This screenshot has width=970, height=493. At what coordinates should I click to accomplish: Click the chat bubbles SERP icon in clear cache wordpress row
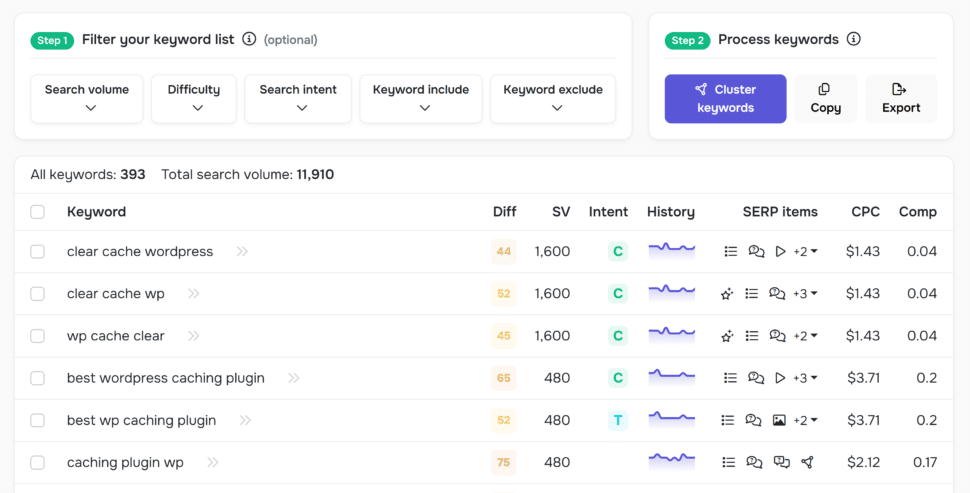(756, 251)
